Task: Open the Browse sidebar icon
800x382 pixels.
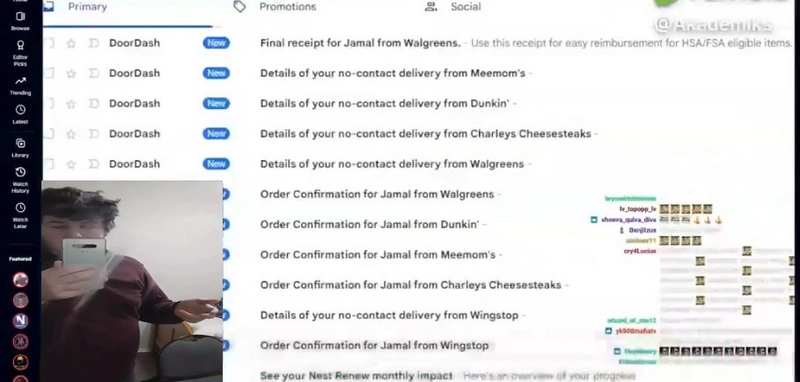Action: coord(20,21)
